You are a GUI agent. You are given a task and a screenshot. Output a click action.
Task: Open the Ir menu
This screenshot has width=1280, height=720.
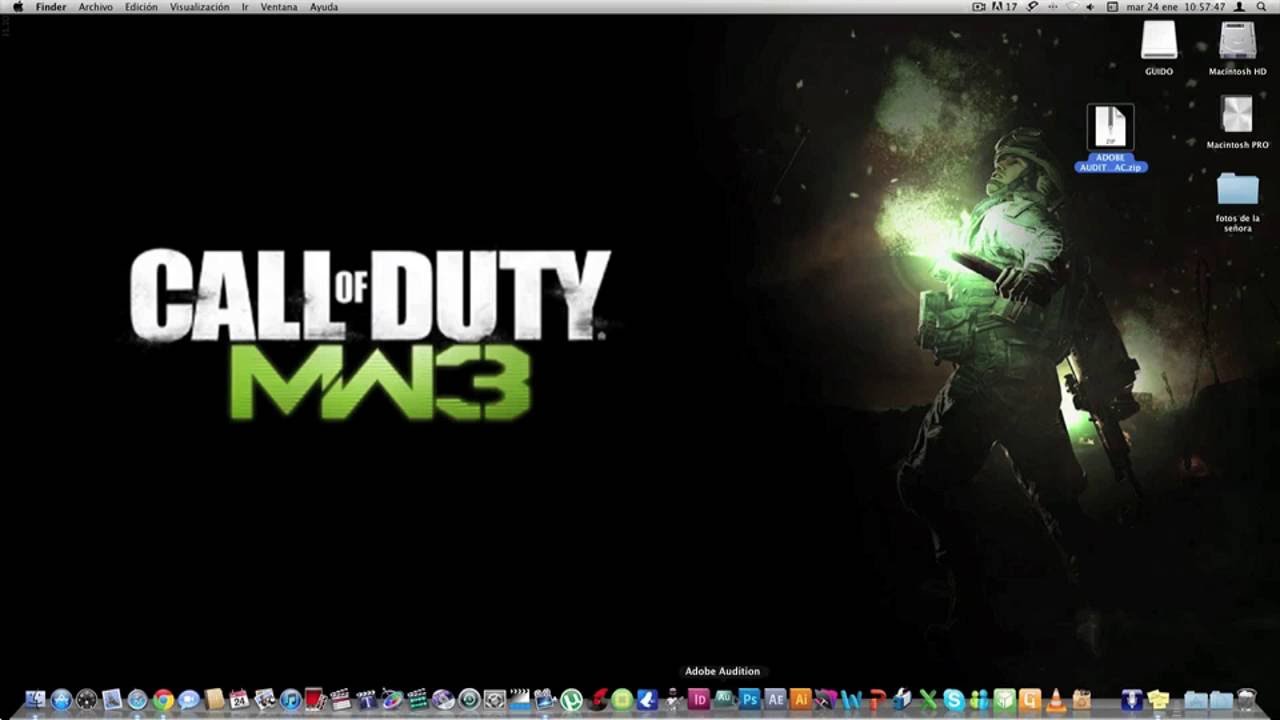click(x=245, y=7)
